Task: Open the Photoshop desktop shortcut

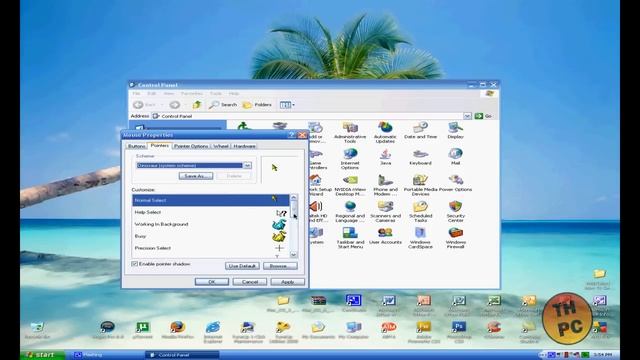Action: pyautogui.click(x=459, y=332)
